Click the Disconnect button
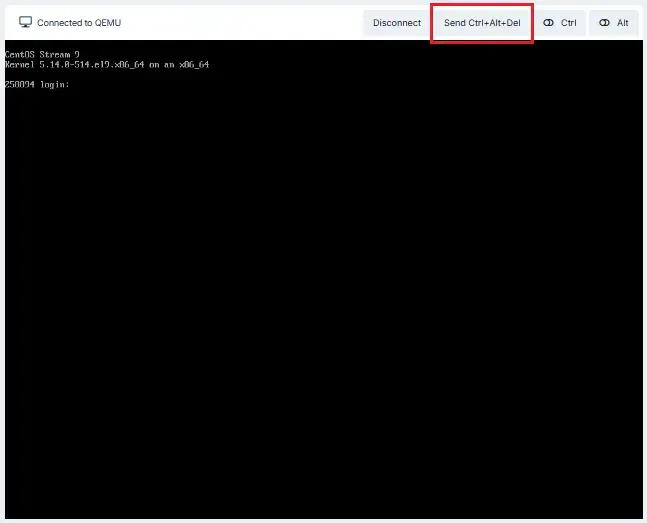647x523 pixels. [397, 23]
